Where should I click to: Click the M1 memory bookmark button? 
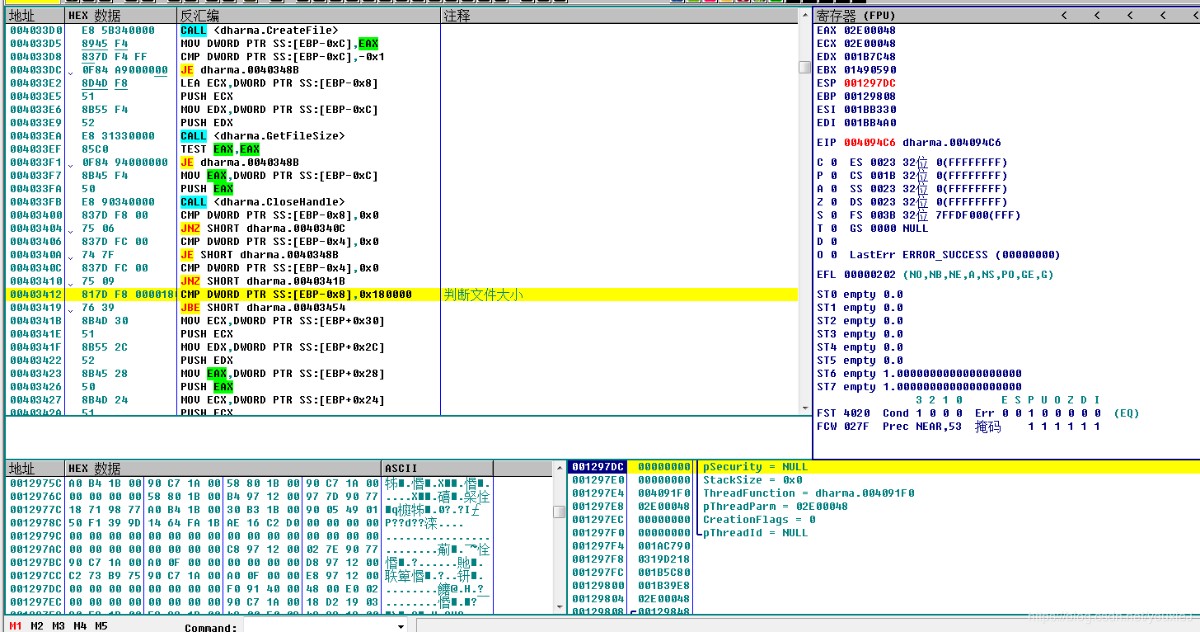pos(16,626)
